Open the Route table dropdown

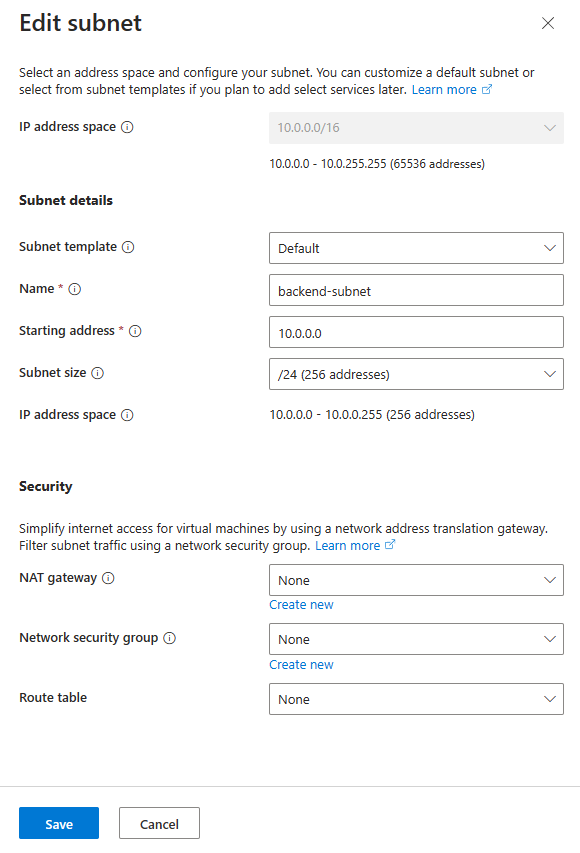pos(416,698)
